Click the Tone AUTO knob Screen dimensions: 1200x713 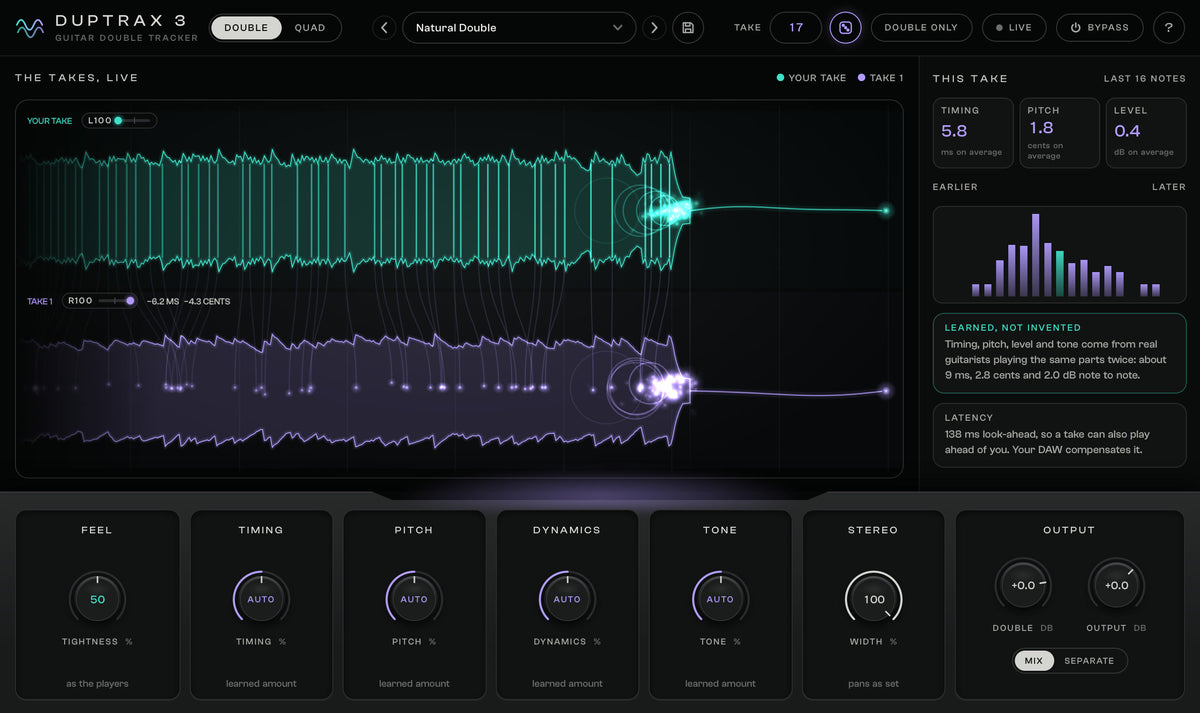pyautogui.click(x=720, y=600)
